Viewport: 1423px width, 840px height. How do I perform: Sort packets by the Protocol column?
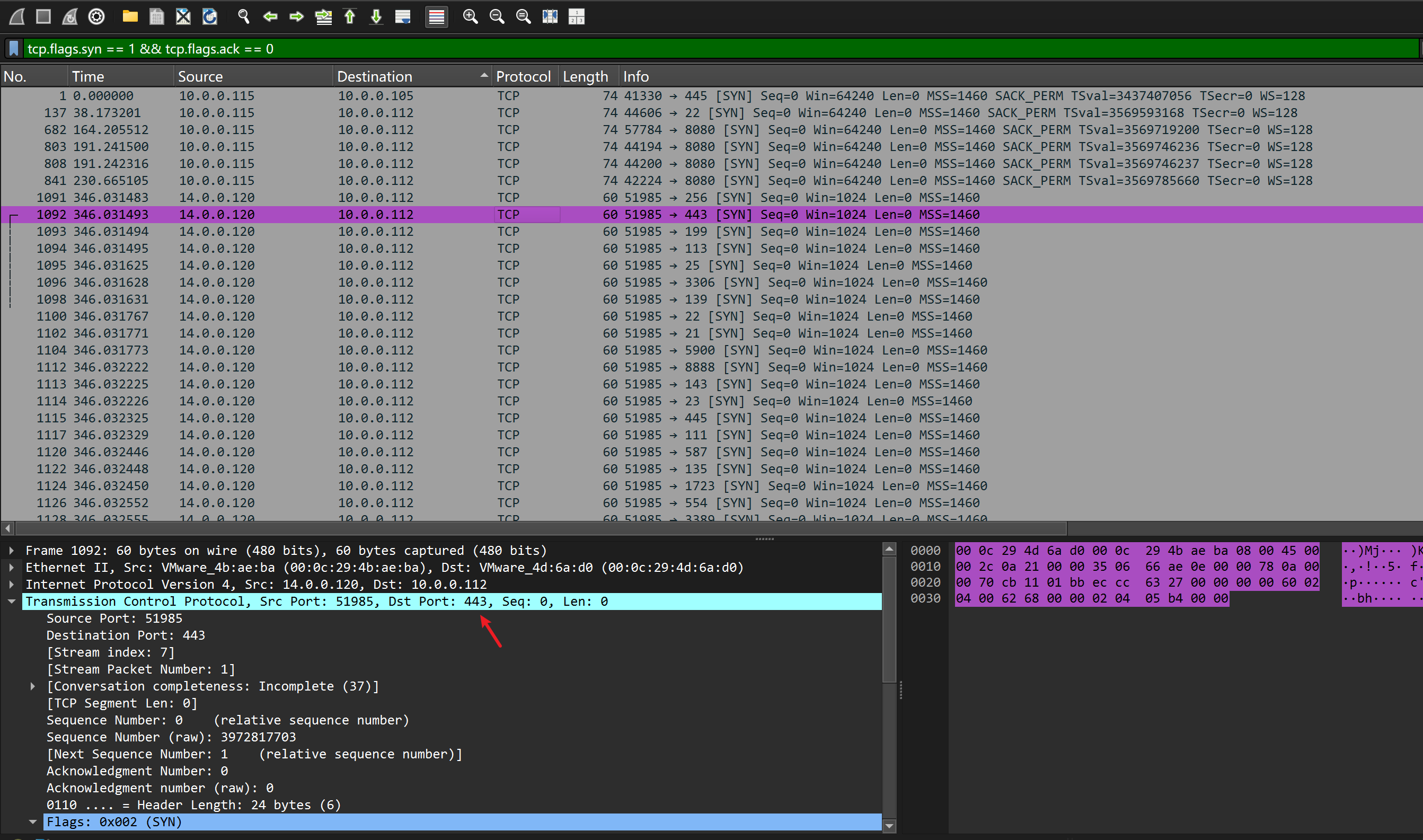[523, 76]
